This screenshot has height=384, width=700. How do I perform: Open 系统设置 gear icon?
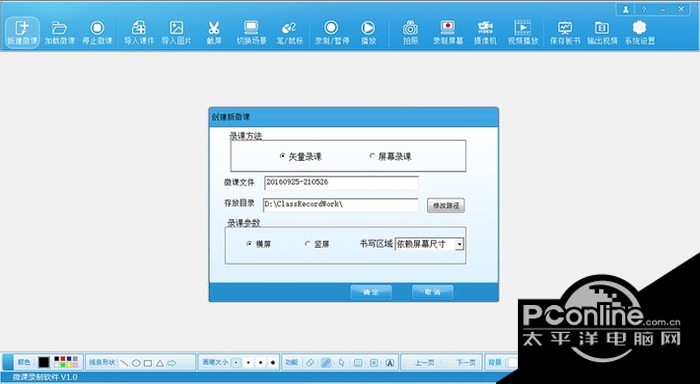coord(639,33)
